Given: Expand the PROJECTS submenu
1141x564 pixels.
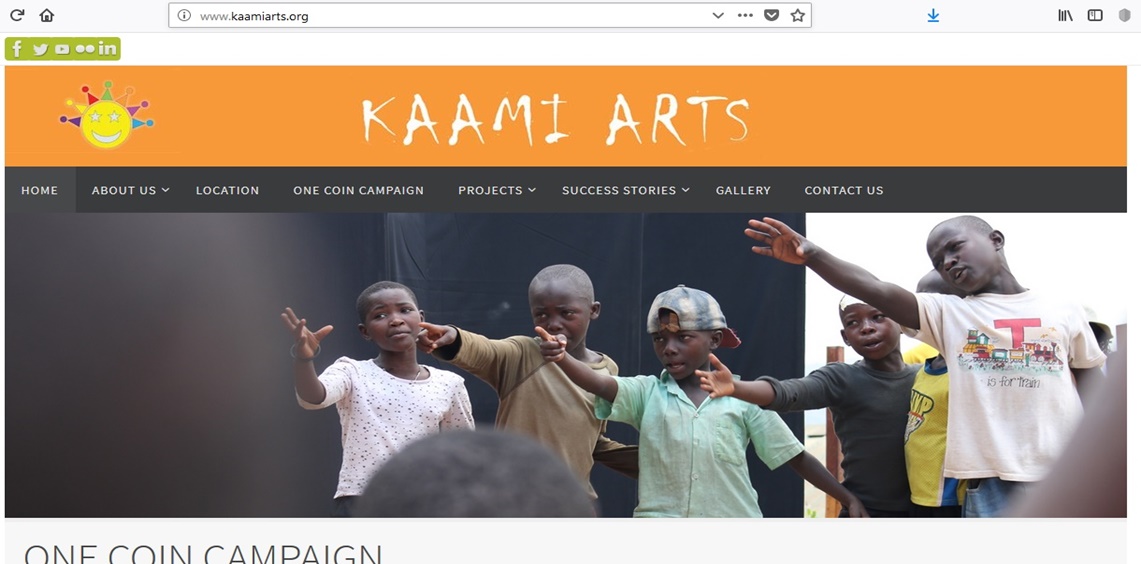Looking at the screenshot, I should 496,190.
